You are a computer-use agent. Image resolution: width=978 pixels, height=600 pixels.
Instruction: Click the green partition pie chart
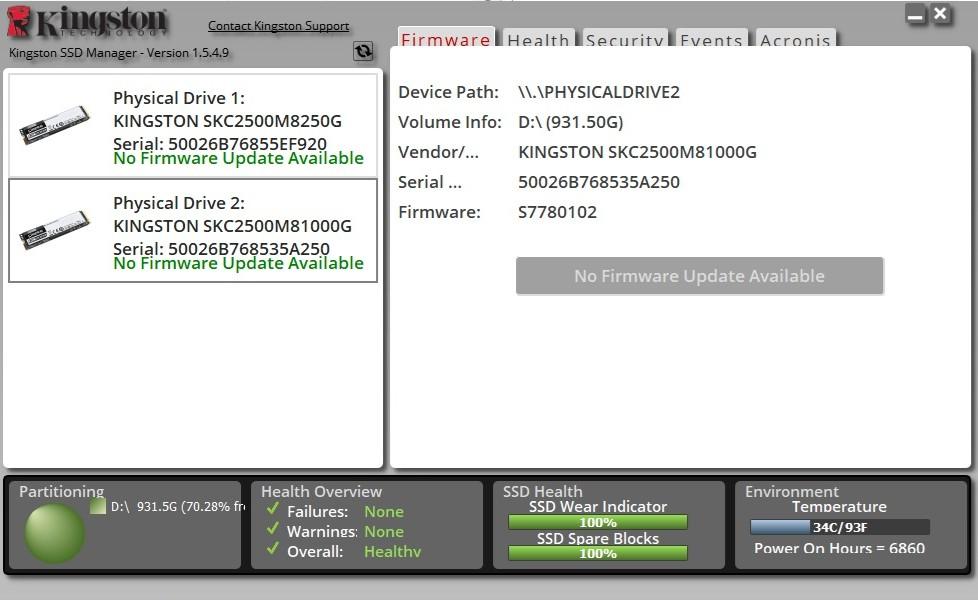pos(54,534)
